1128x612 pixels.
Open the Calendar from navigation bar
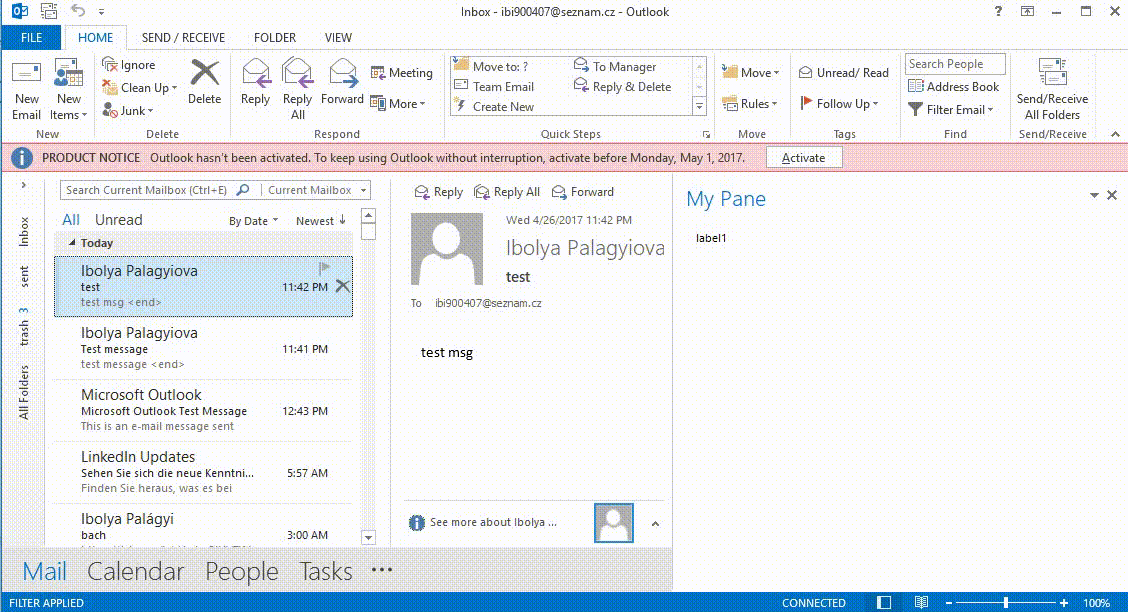pos(135,571)
